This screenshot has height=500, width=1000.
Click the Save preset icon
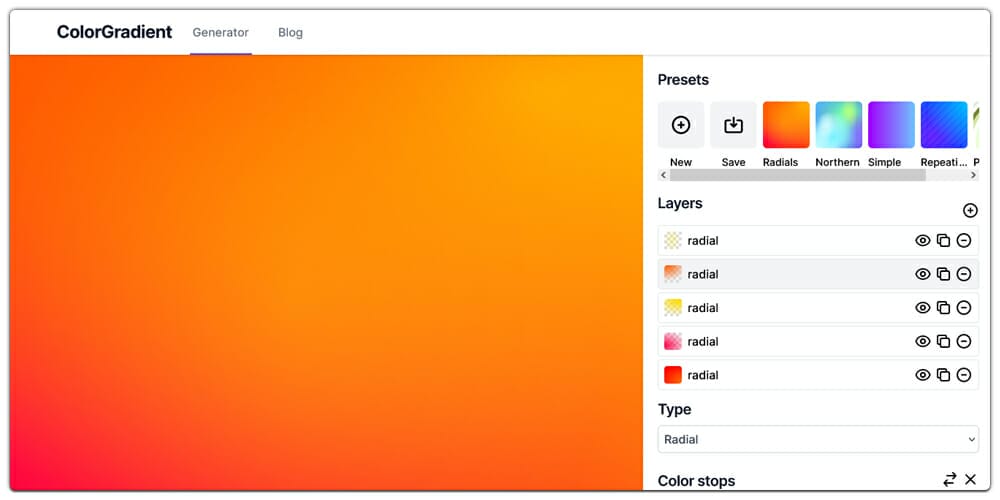(733, 125)
